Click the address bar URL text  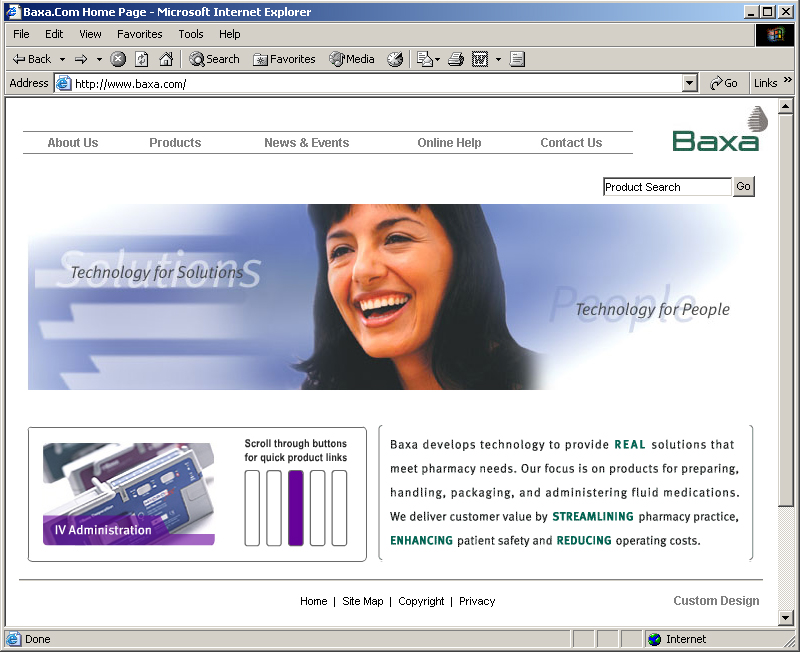(x=131, y=84)
